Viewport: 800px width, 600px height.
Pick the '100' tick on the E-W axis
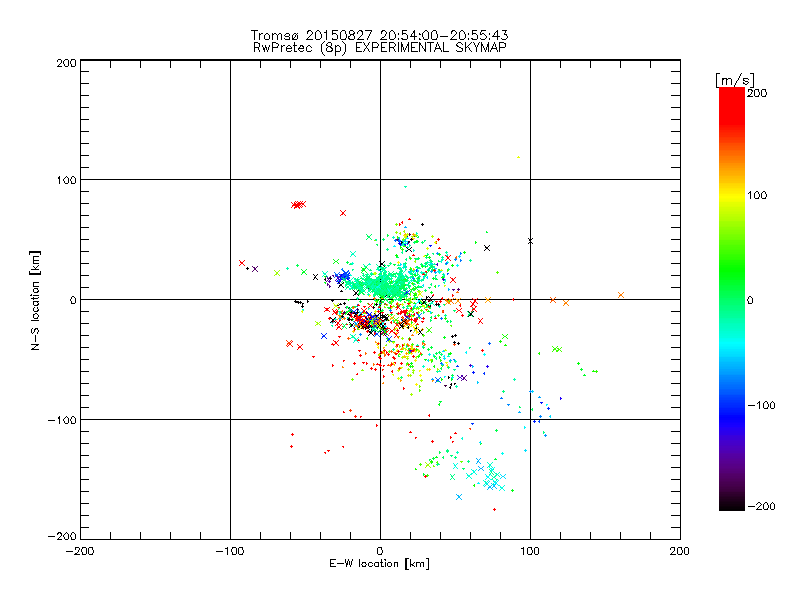click(x=530, y=551)
